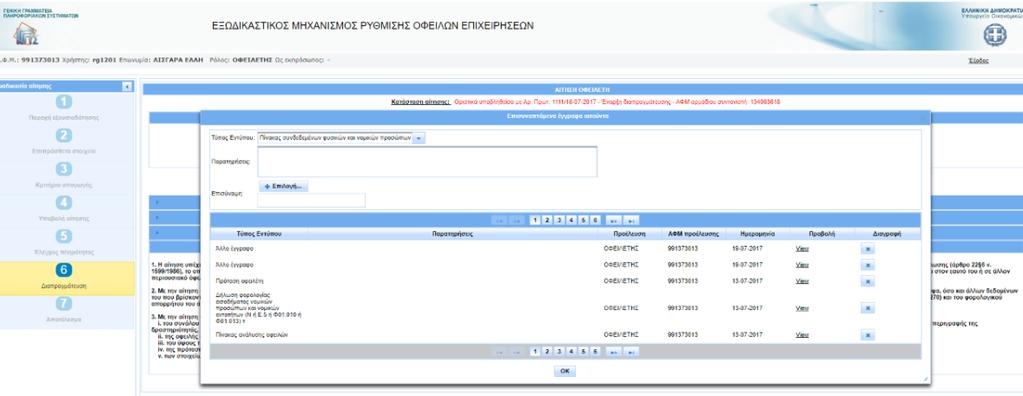Go to step 3 circle icon in sidebar

tap(63, 169)
